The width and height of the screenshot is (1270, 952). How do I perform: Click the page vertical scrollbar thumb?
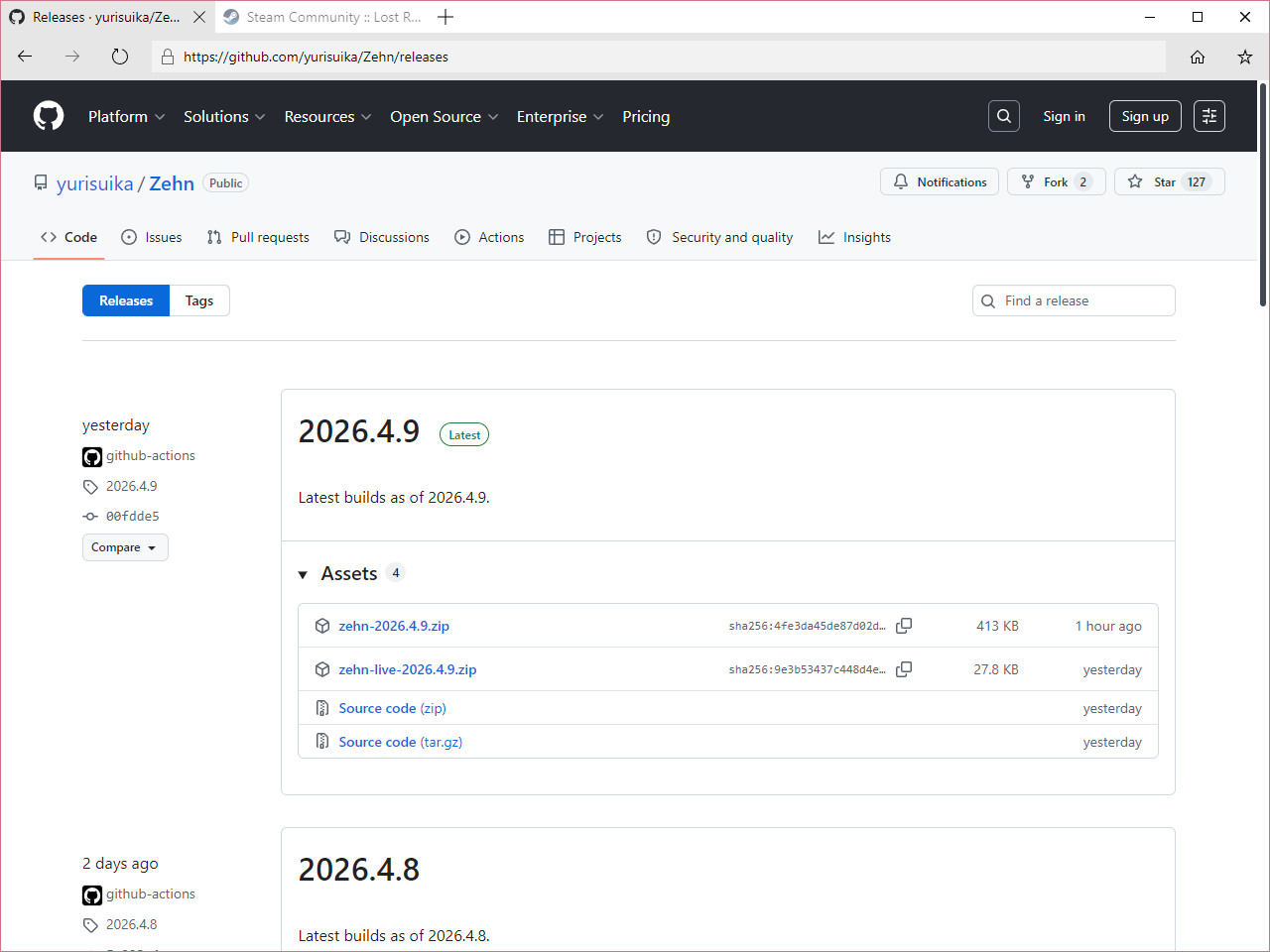click(x=1263, y=194)
